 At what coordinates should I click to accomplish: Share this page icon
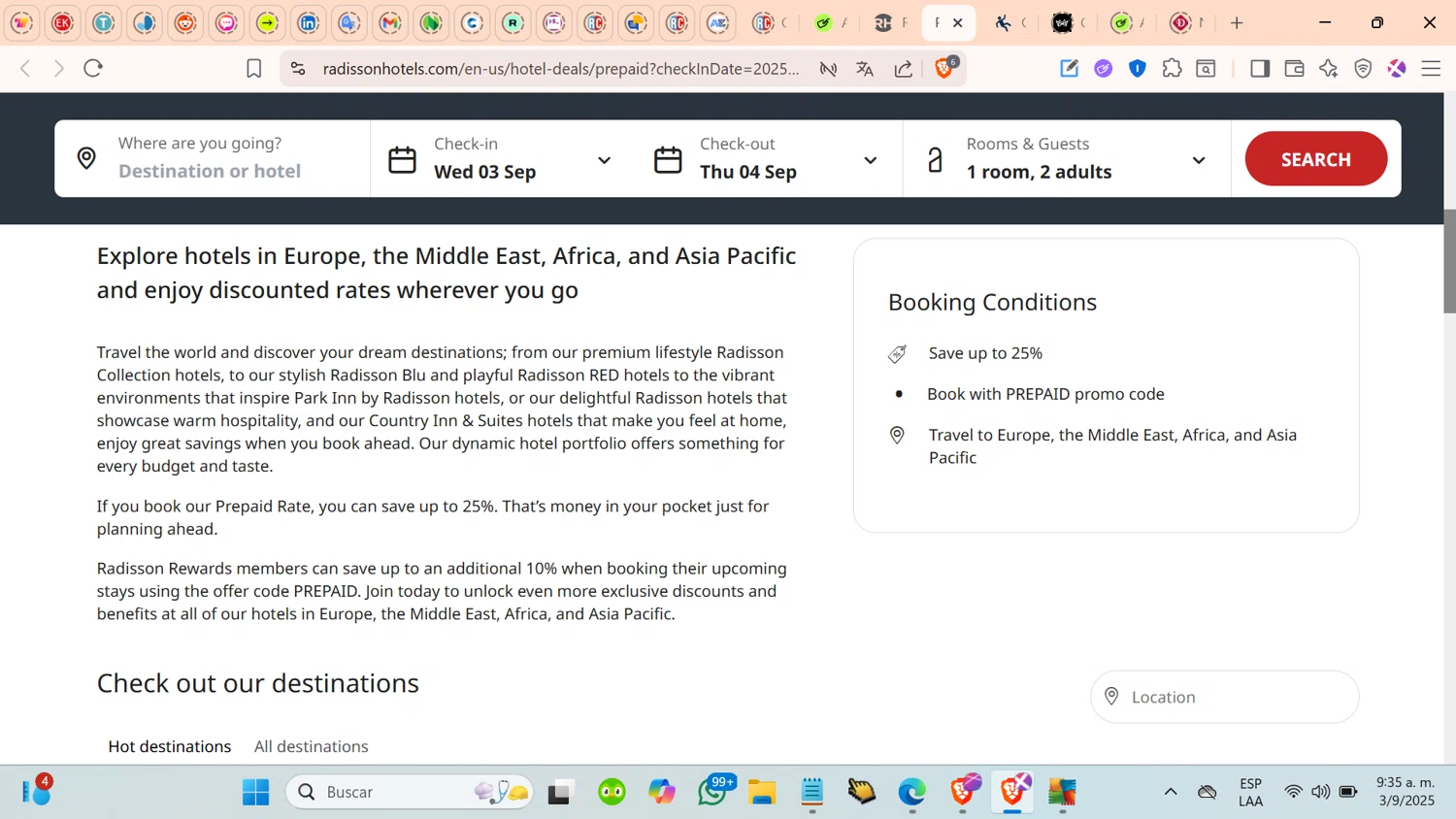coord(903,69)
